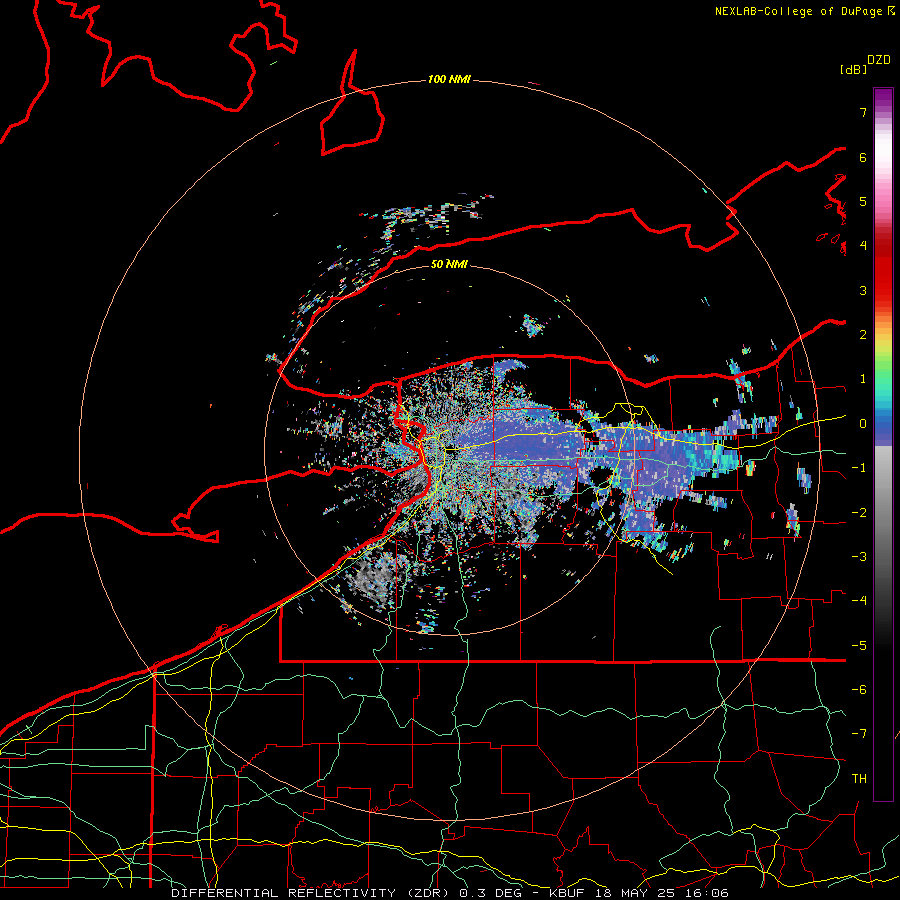Click the 7 value on the color scale

tap(863, 112)
